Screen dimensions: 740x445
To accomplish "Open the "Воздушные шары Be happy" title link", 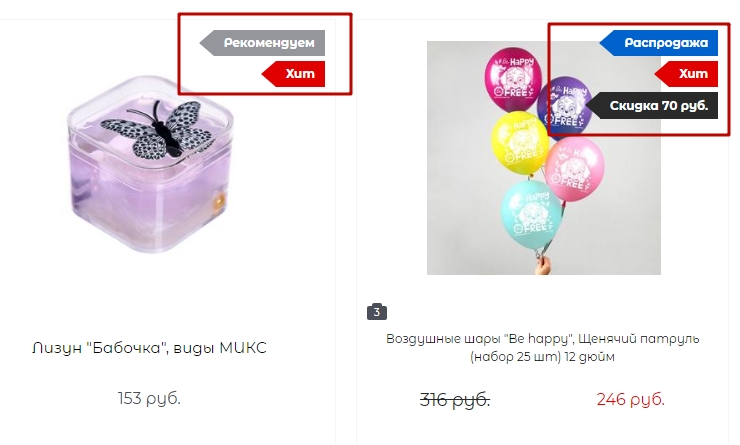I will (x=542, y=347).
